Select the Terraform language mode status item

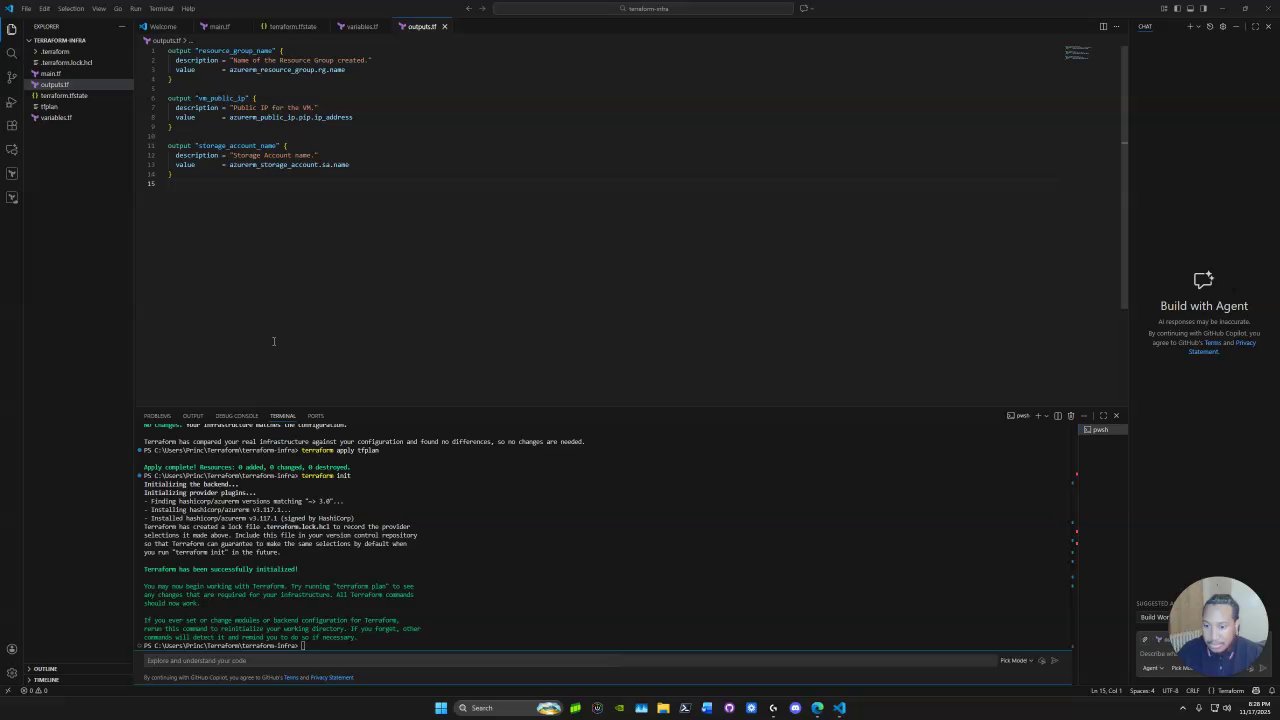point(1231,691)
